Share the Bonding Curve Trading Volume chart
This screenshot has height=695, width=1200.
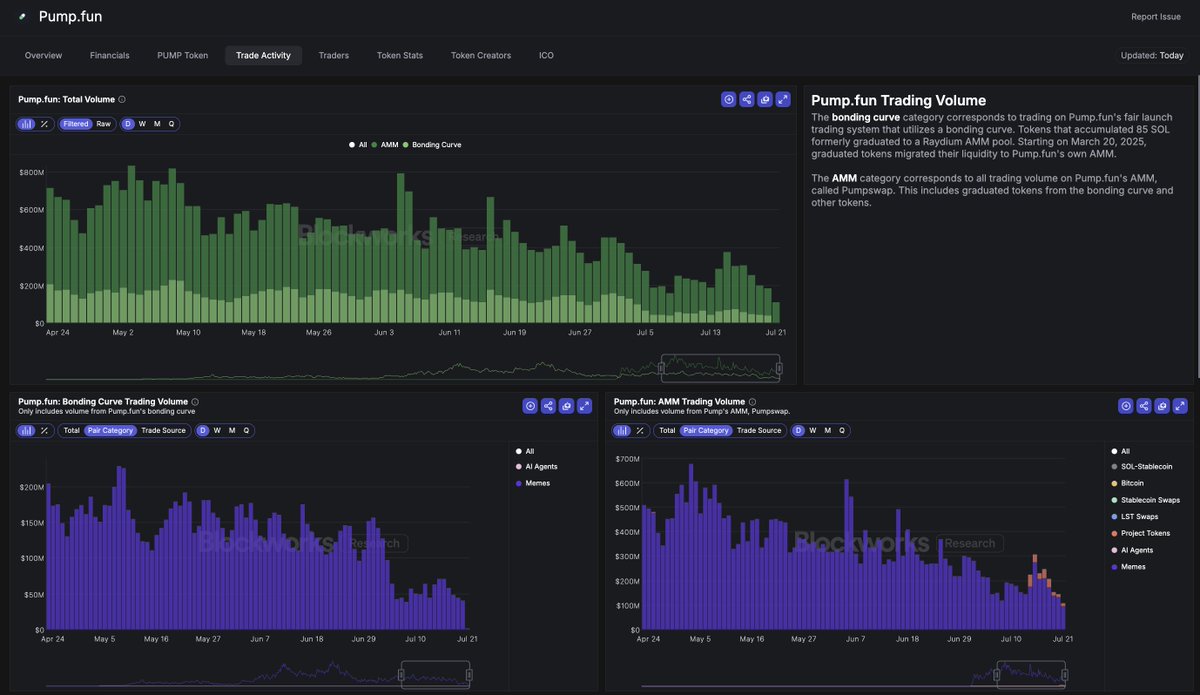tap(549, 405)
